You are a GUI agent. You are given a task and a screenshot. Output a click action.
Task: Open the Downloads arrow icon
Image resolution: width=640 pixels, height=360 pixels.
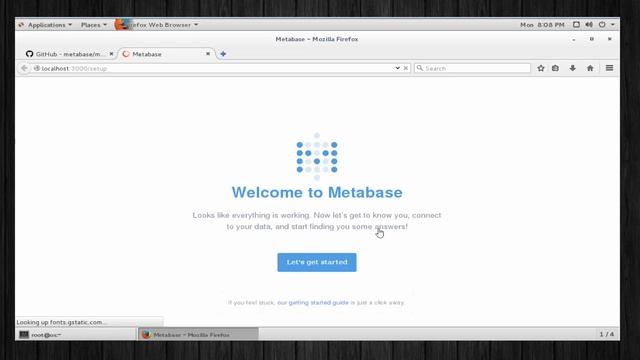(x=573, y=68)
